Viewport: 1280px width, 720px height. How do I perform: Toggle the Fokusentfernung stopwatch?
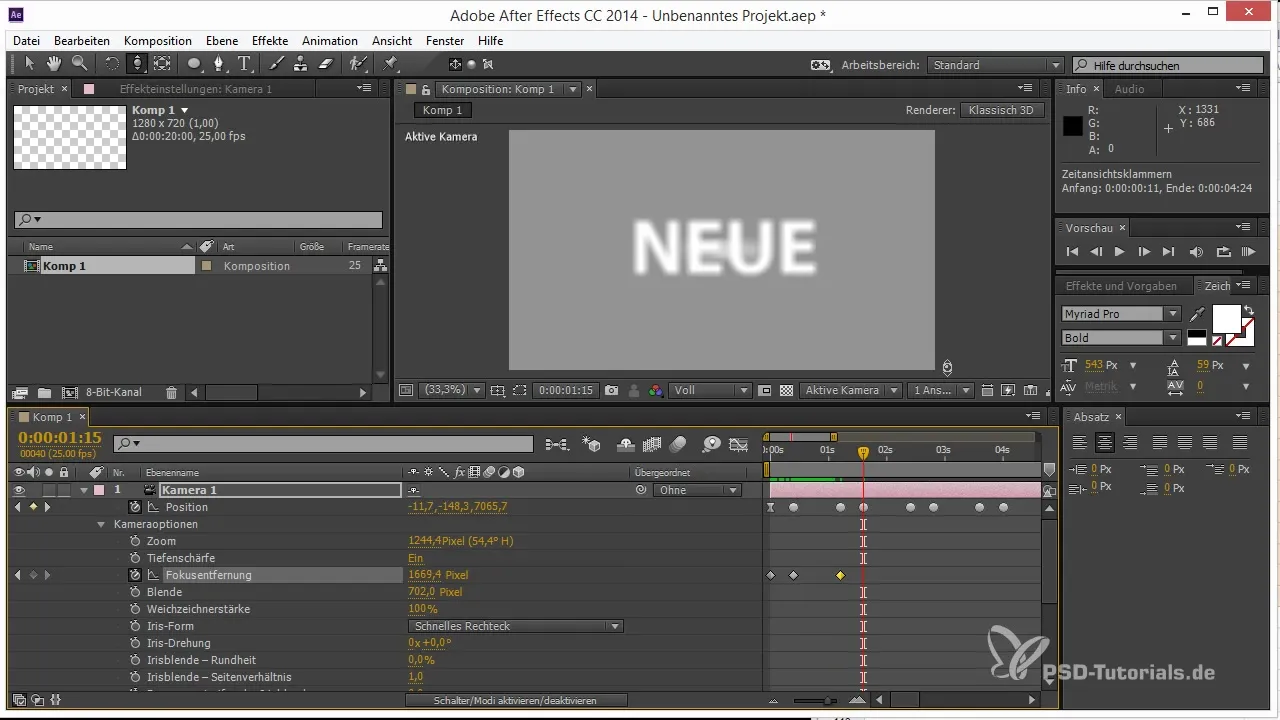(135, 575)
